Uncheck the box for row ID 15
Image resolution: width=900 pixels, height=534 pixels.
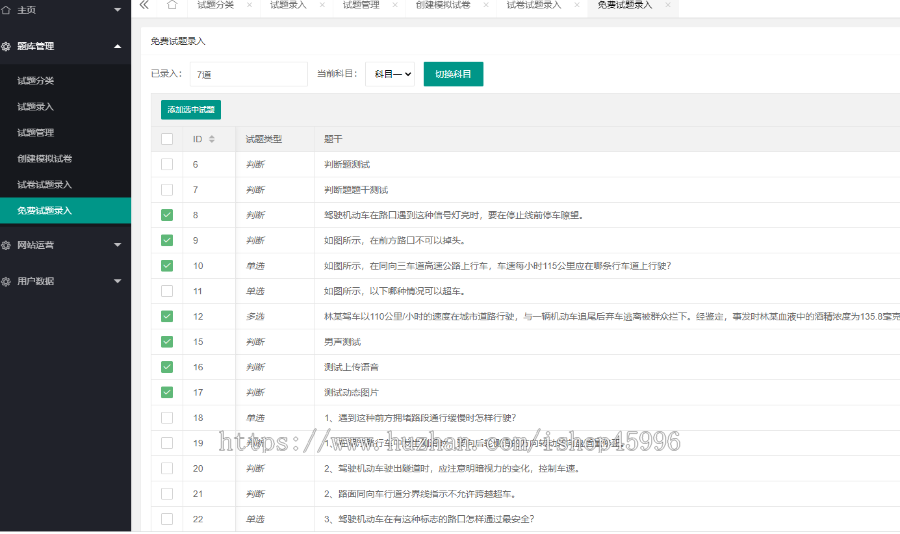pyautogui.click(x=167, y=342)
